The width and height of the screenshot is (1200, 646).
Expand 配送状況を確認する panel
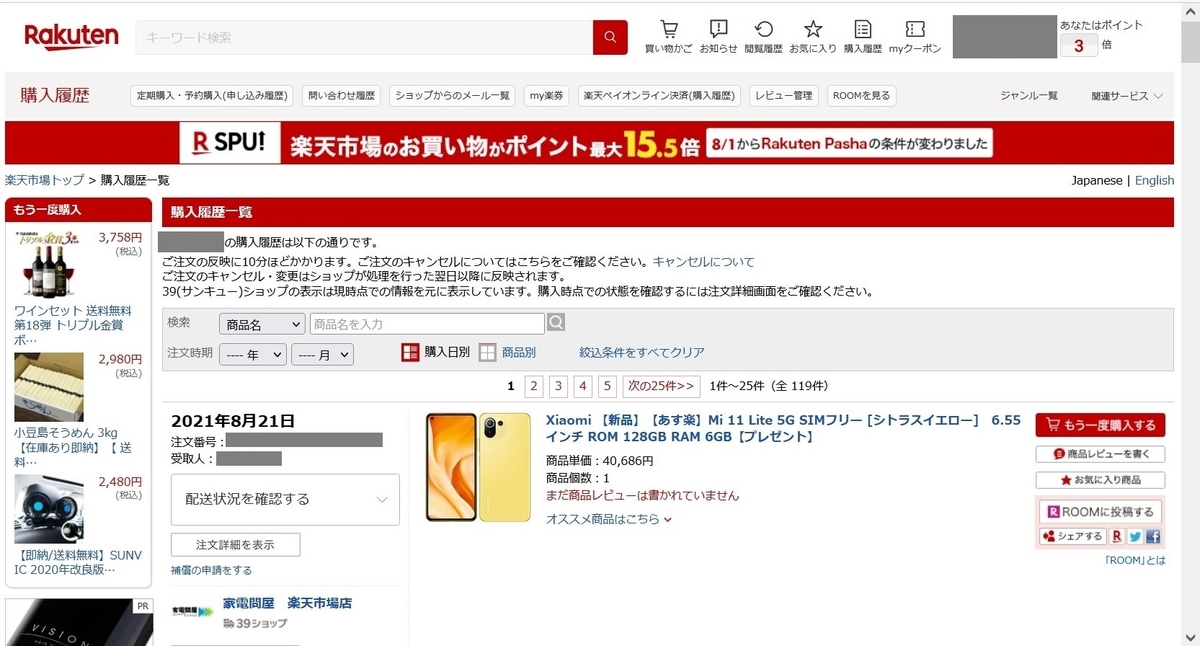[285, 499]
